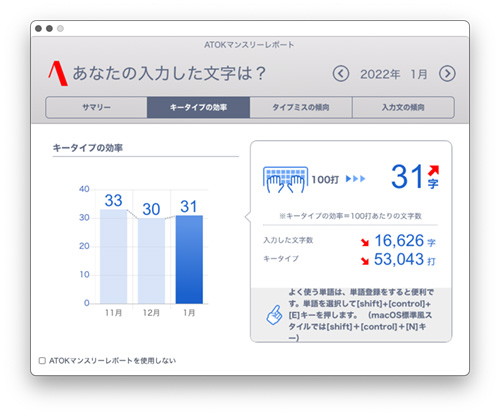Screen dimensions: 500x416
Task: Click the large 31 efficiency number
Action: (407, 176)
